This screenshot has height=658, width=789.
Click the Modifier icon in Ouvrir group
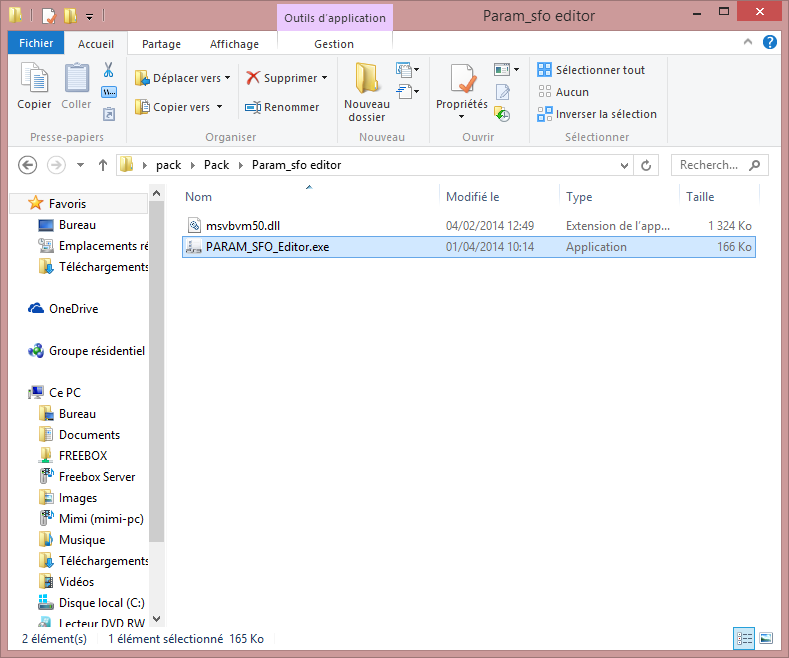point(503,92)
